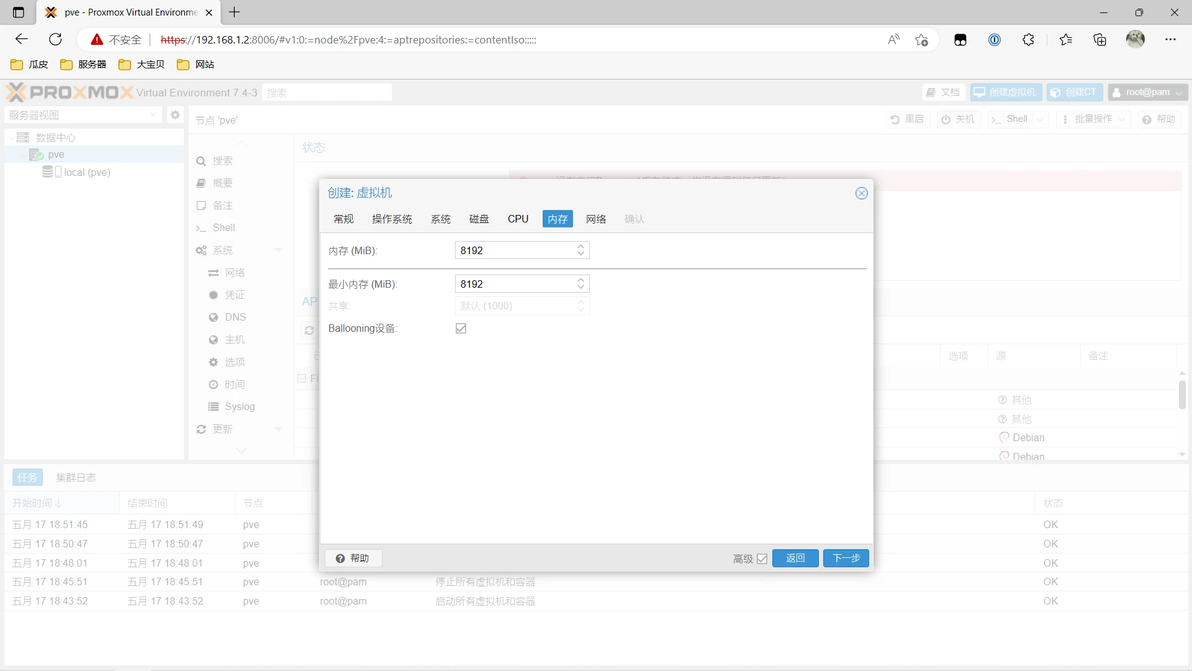Click the 返回 back button
The image size is (1192, 671).
(x=795, y=558)
